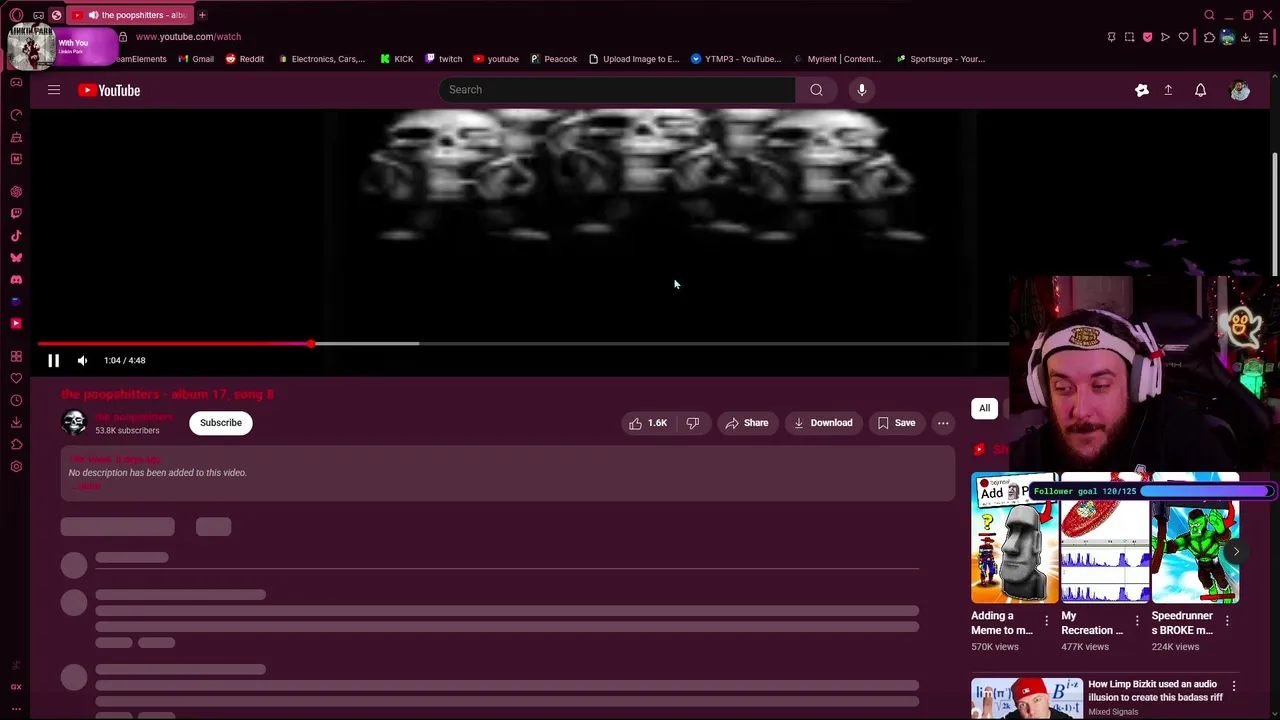Open the Peacock bookmark

(554, 59)
